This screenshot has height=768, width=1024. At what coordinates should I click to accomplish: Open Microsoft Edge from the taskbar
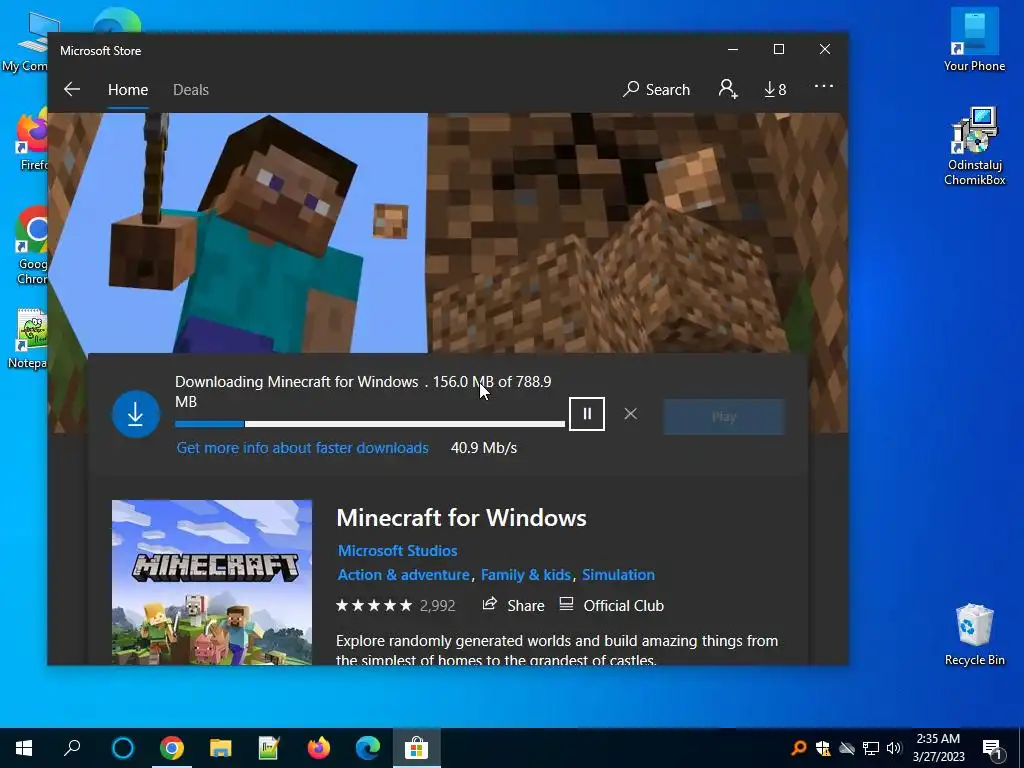[x=368, y=748]
